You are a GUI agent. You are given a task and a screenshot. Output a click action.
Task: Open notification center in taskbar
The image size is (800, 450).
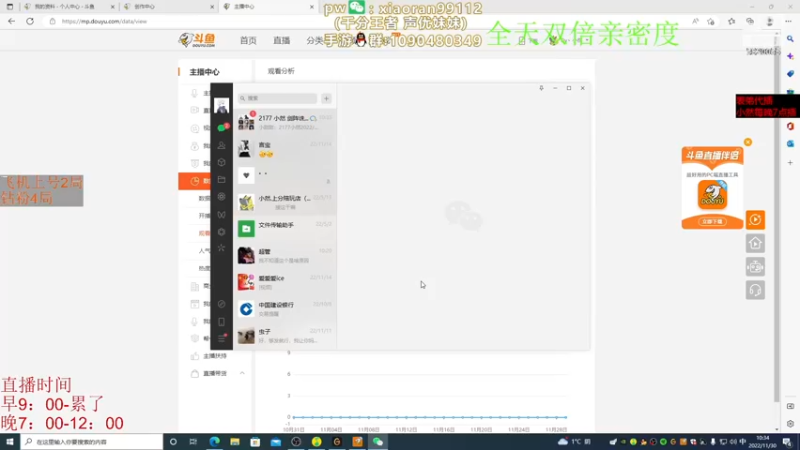point(788,442)
